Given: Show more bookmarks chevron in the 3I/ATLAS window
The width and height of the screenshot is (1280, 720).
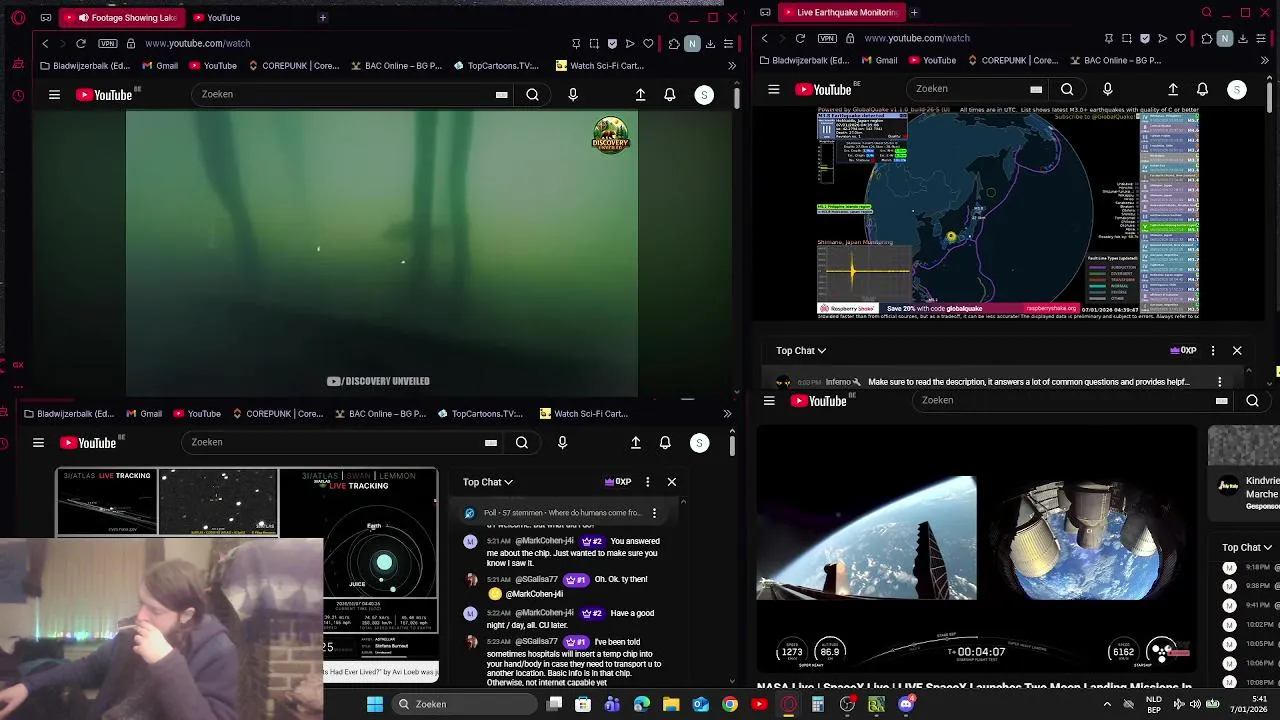Looking at the screenshot, I should click(727, 413).
